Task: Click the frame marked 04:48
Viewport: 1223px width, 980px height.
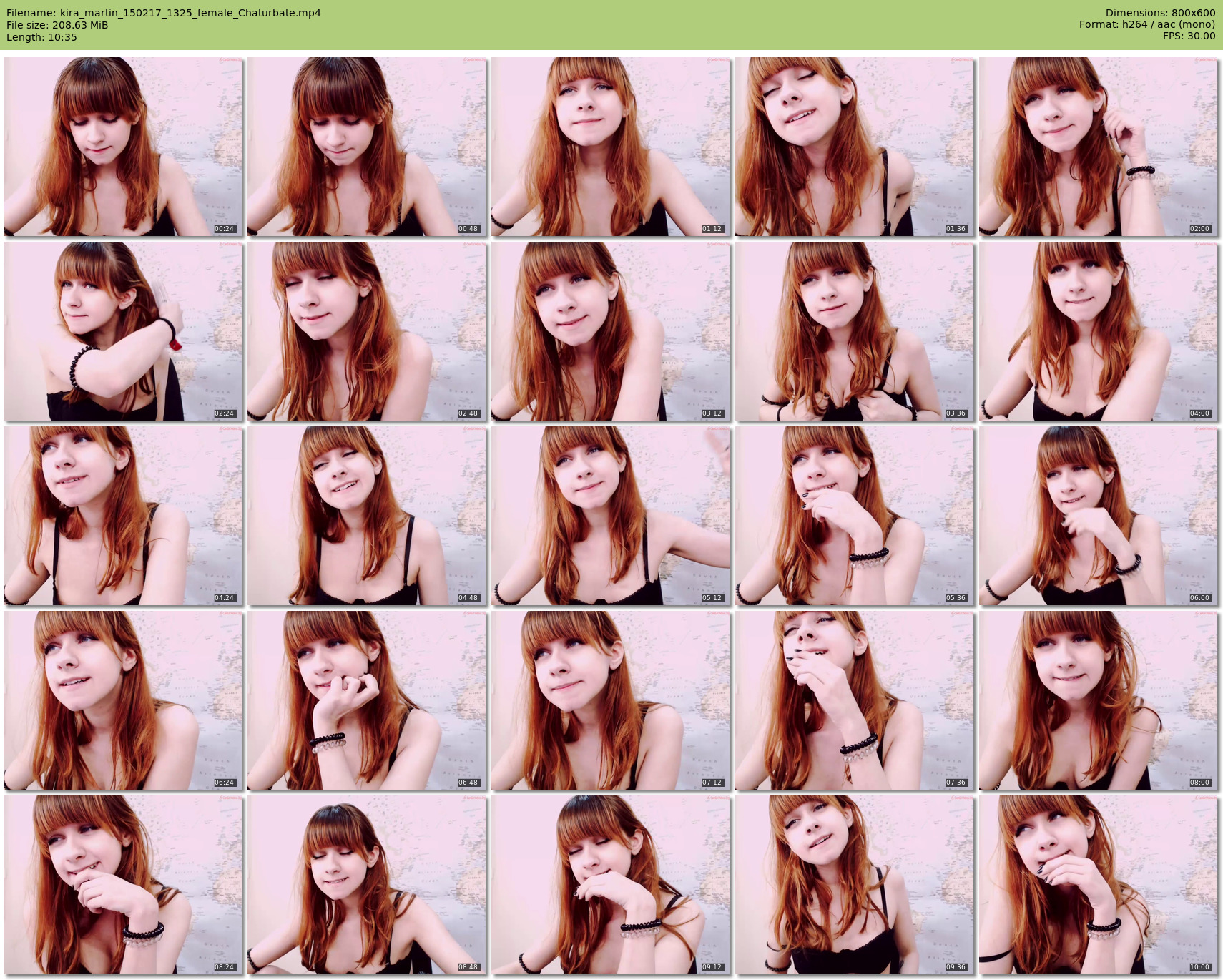Action: click(x=367, y=516)
